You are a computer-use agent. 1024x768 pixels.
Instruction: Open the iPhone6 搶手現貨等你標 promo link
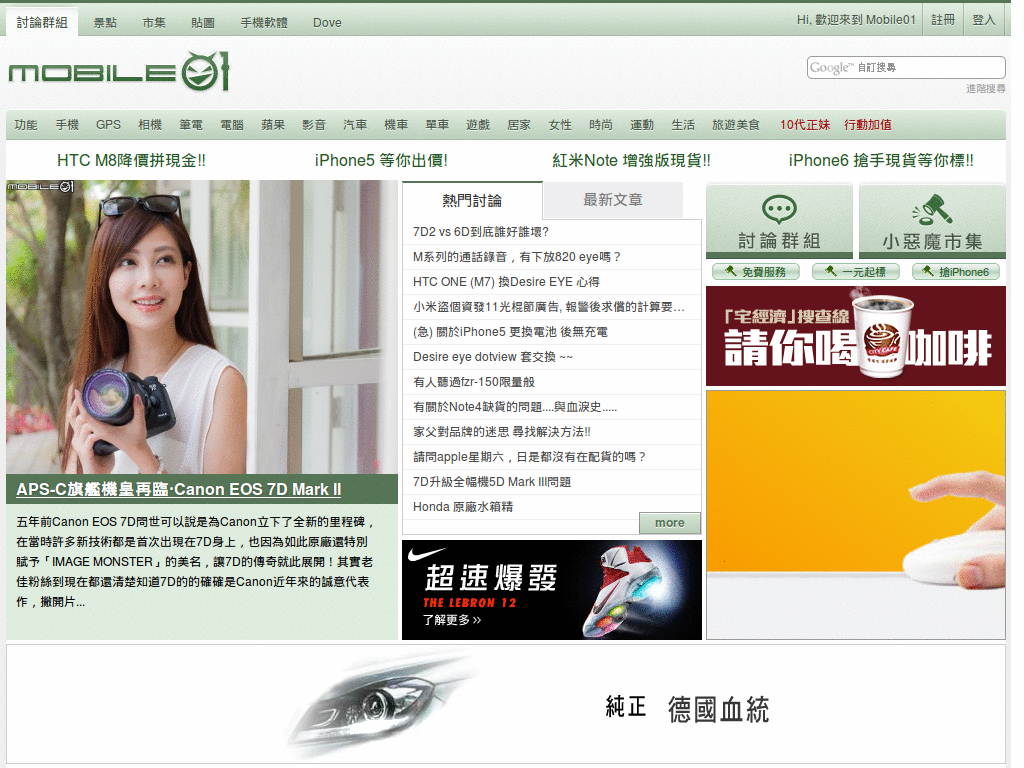881,161
